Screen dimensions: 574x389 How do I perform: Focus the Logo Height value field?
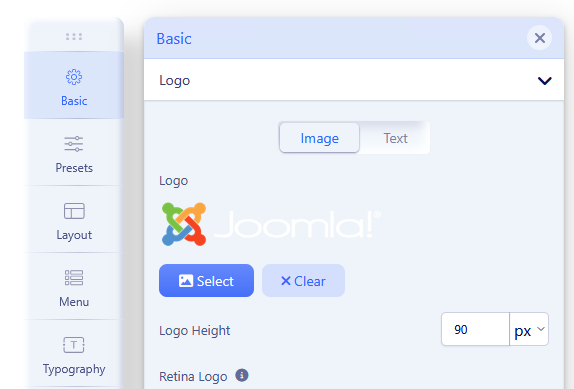475,329
